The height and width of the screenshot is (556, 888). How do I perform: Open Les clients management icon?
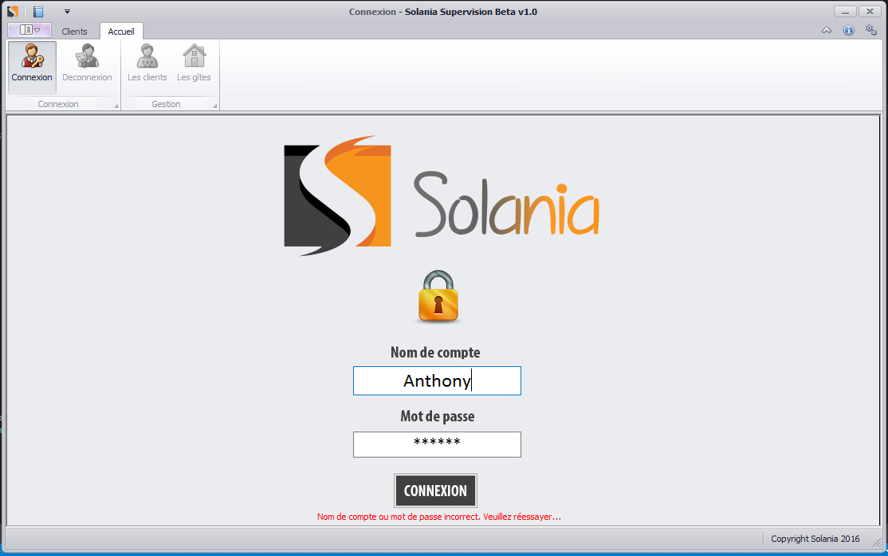(x=147, y=63)
